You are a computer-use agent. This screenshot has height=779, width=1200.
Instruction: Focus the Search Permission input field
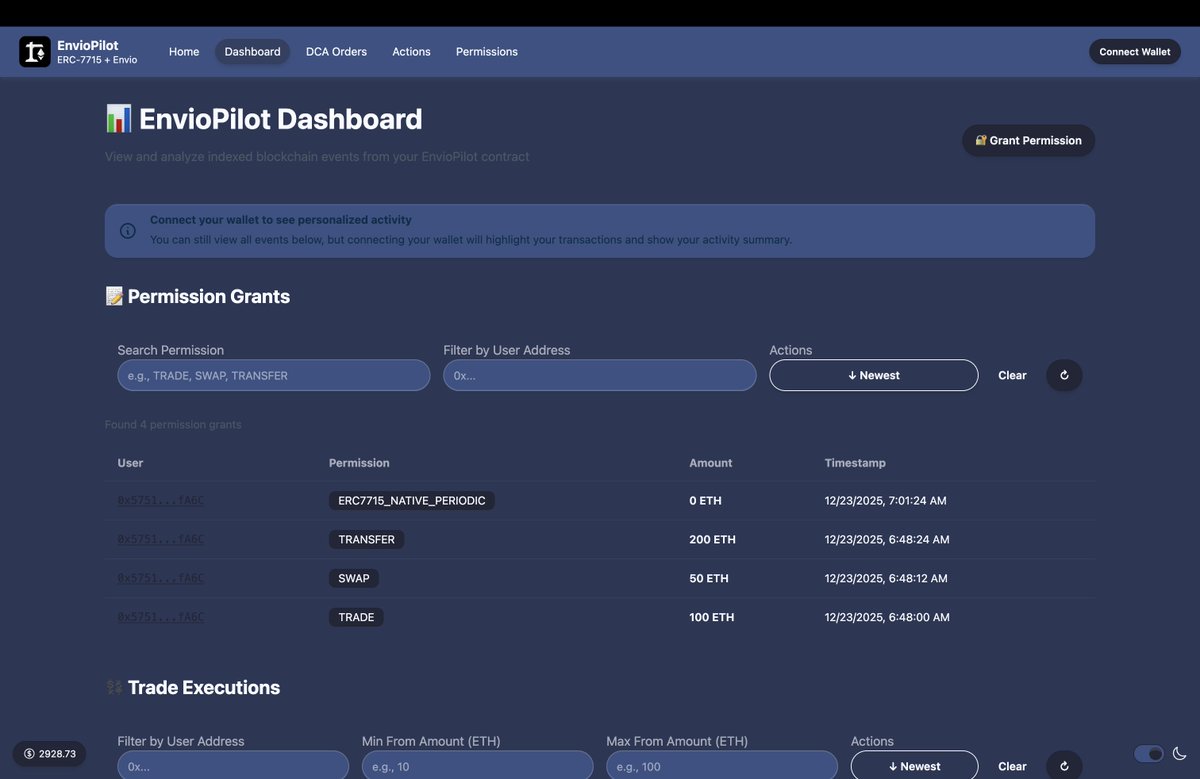click(274, 375)
